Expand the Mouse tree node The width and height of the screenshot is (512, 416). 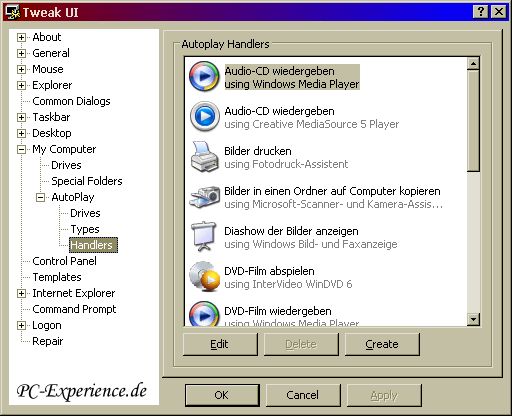[21, 69]
